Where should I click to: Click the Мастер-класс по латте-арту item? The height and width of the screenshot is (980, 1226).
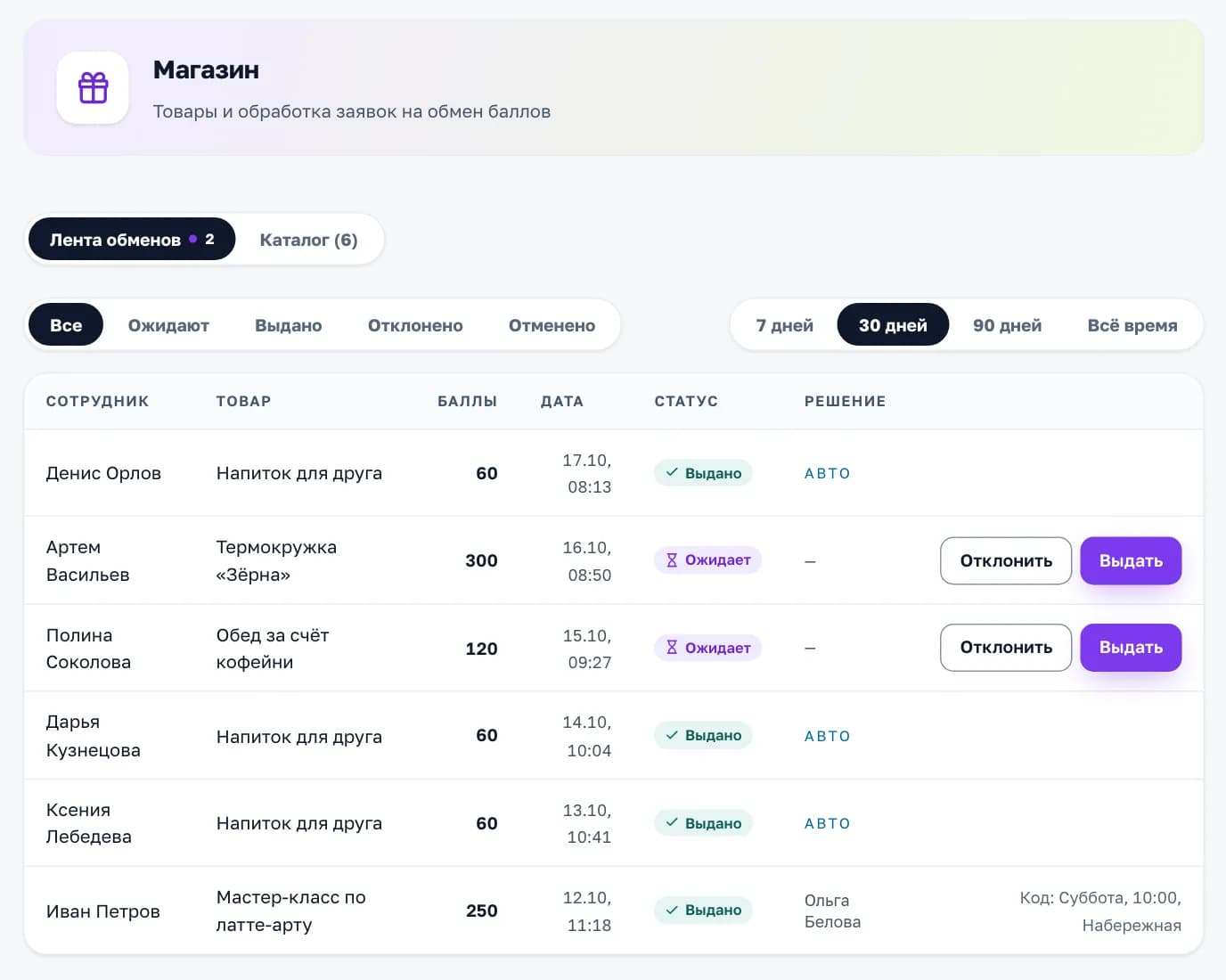click(x=290, y=911)
